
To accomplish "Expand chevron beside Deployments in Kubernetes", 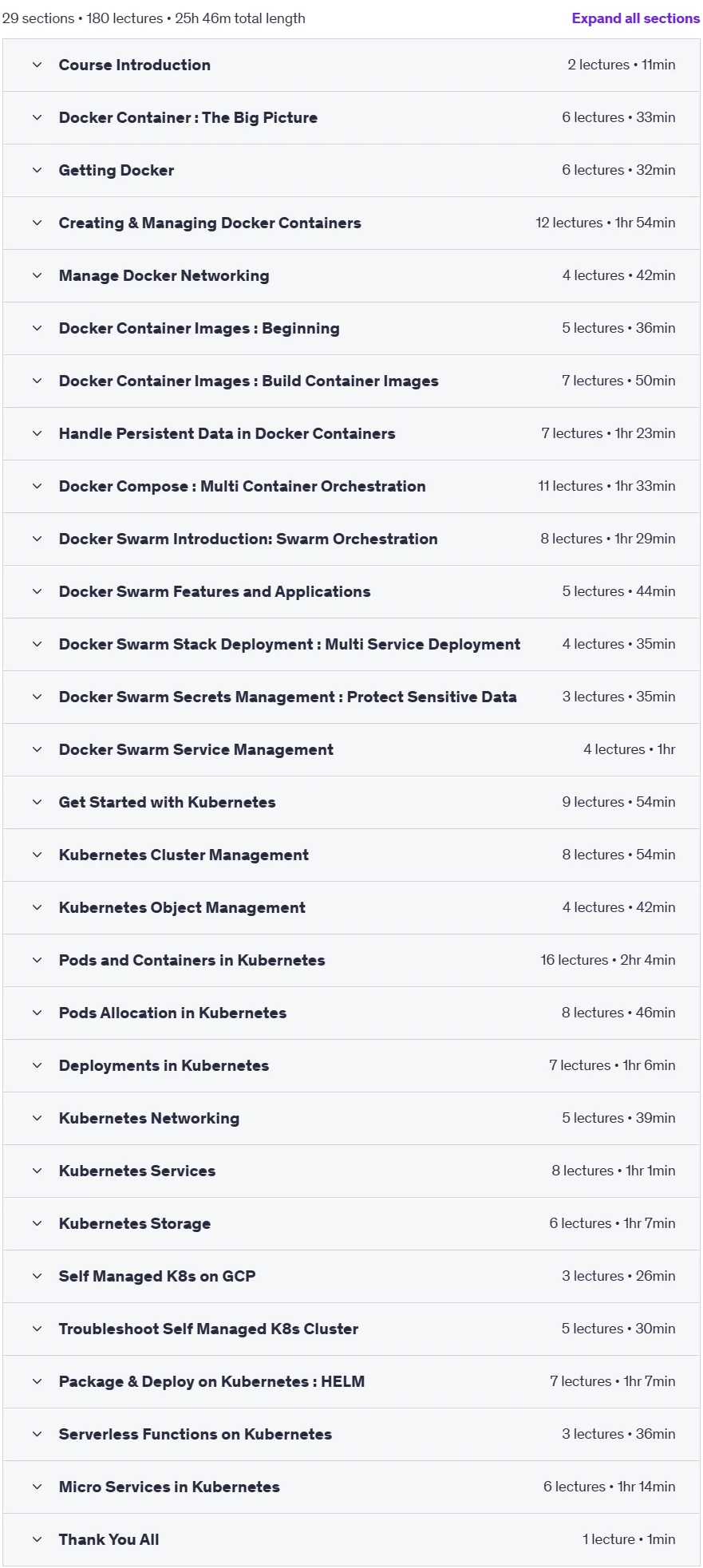I will (x=37, y=1065).
